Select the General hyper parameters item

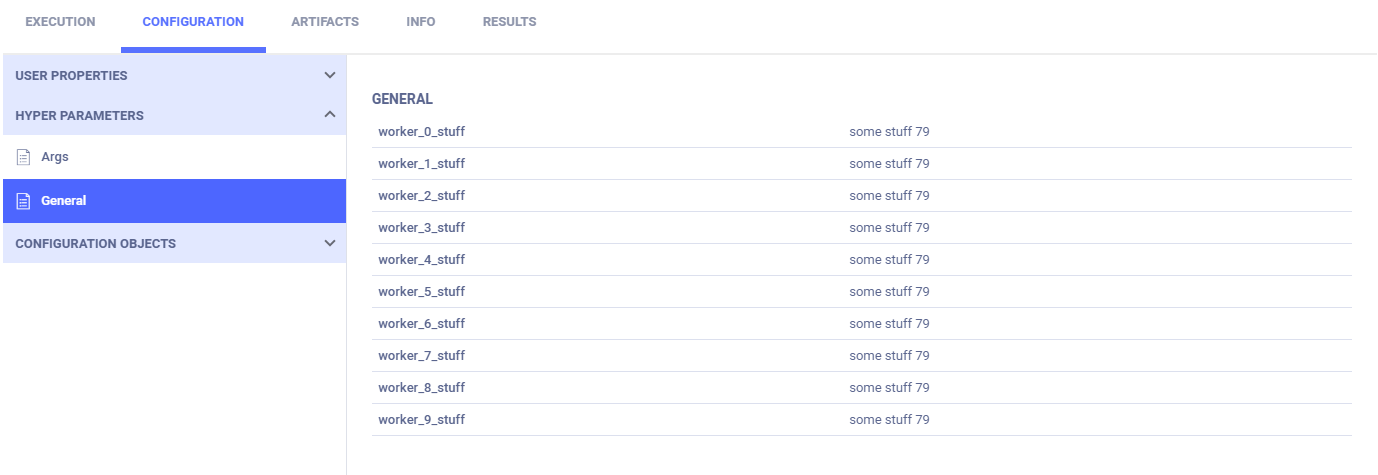click(64, 201)
